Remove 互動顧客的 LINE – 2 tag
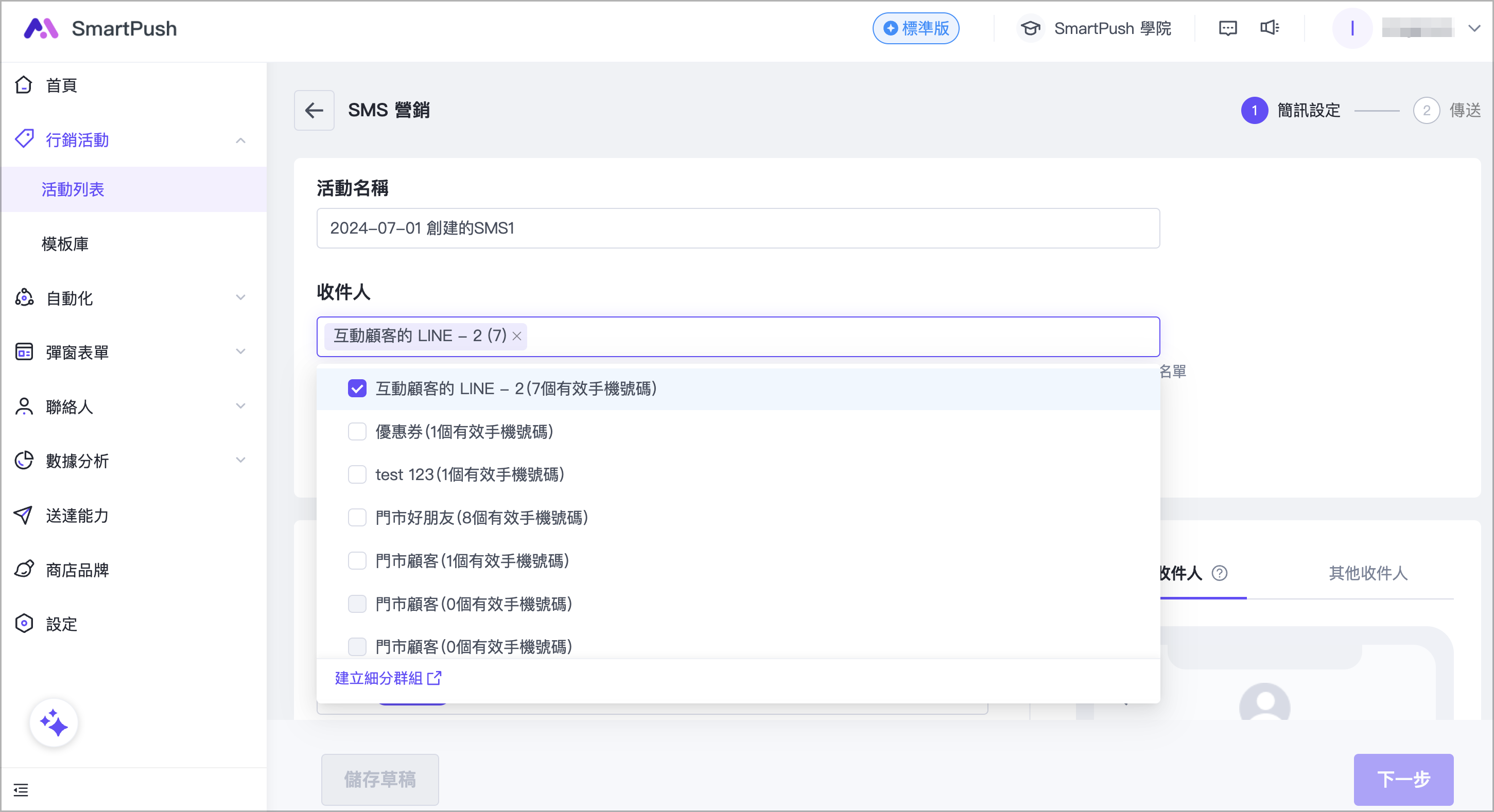 [517, 336]
